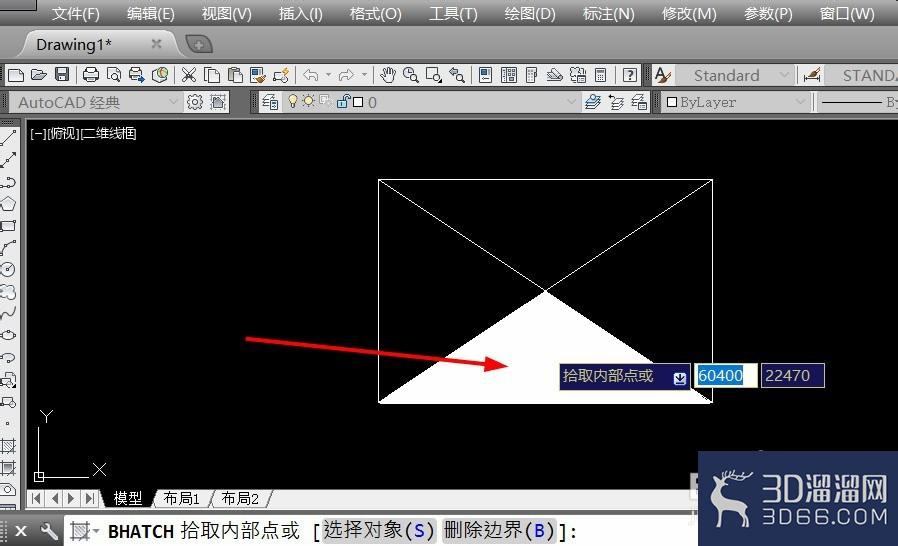Paste clipboard with the Paste icon

[x=235, y=75]
